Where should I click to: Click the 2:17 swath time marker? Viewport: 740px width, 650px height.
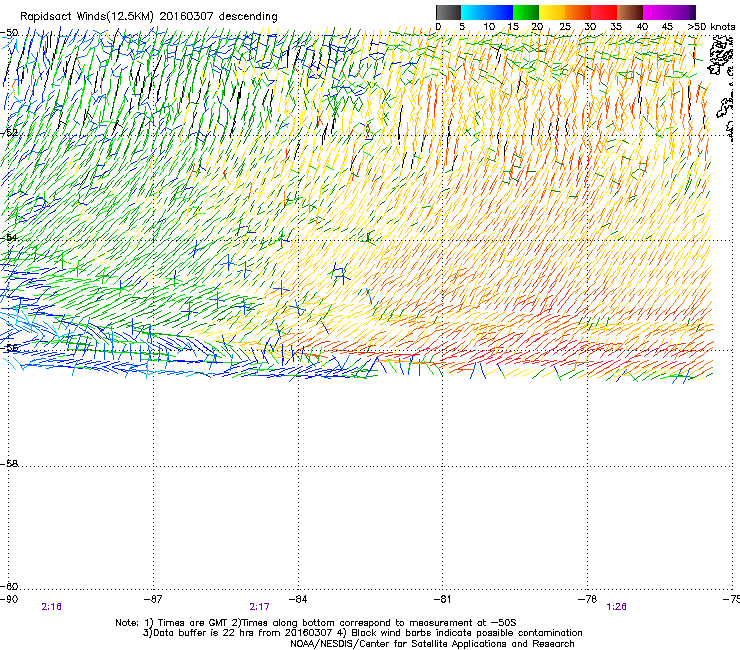pos(259,607)
